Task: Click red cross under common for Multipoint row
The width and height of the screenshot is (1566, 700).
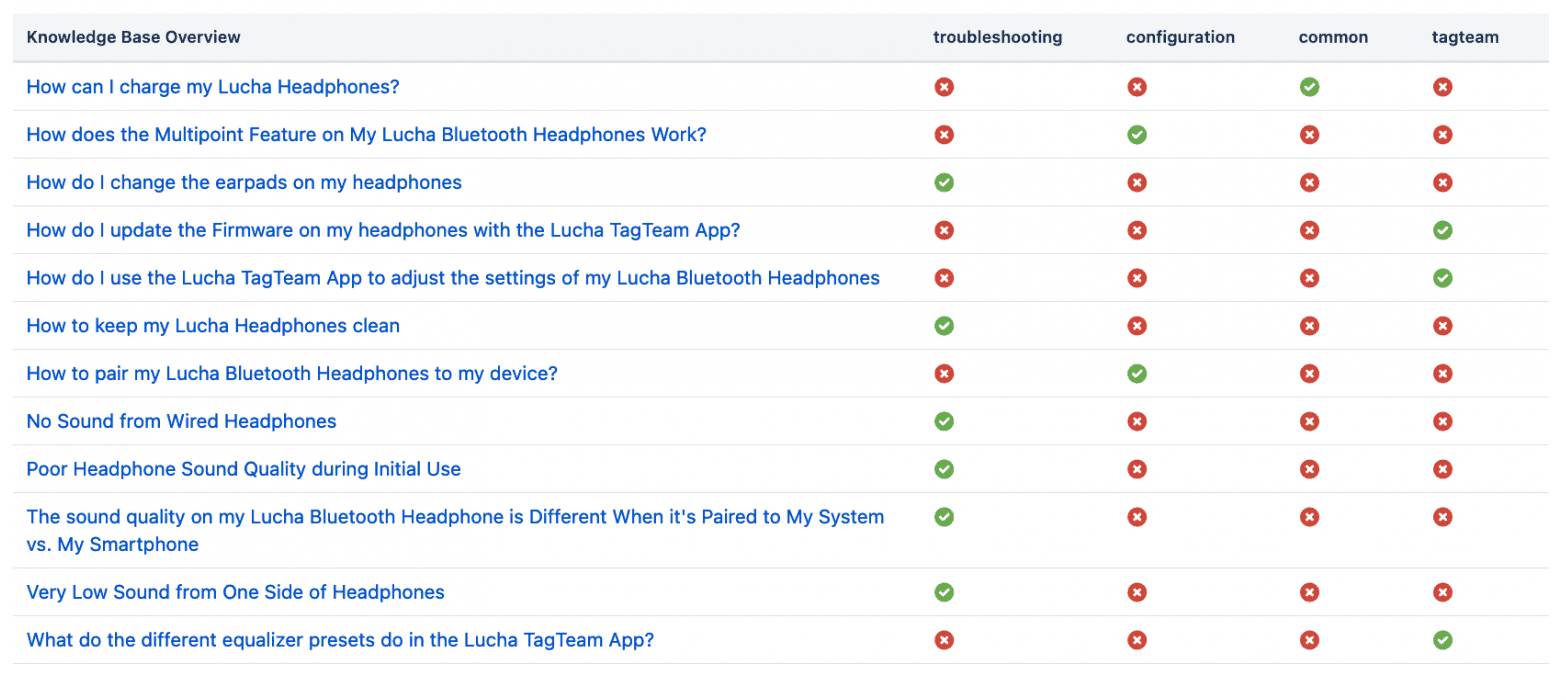Action: 1309,135
